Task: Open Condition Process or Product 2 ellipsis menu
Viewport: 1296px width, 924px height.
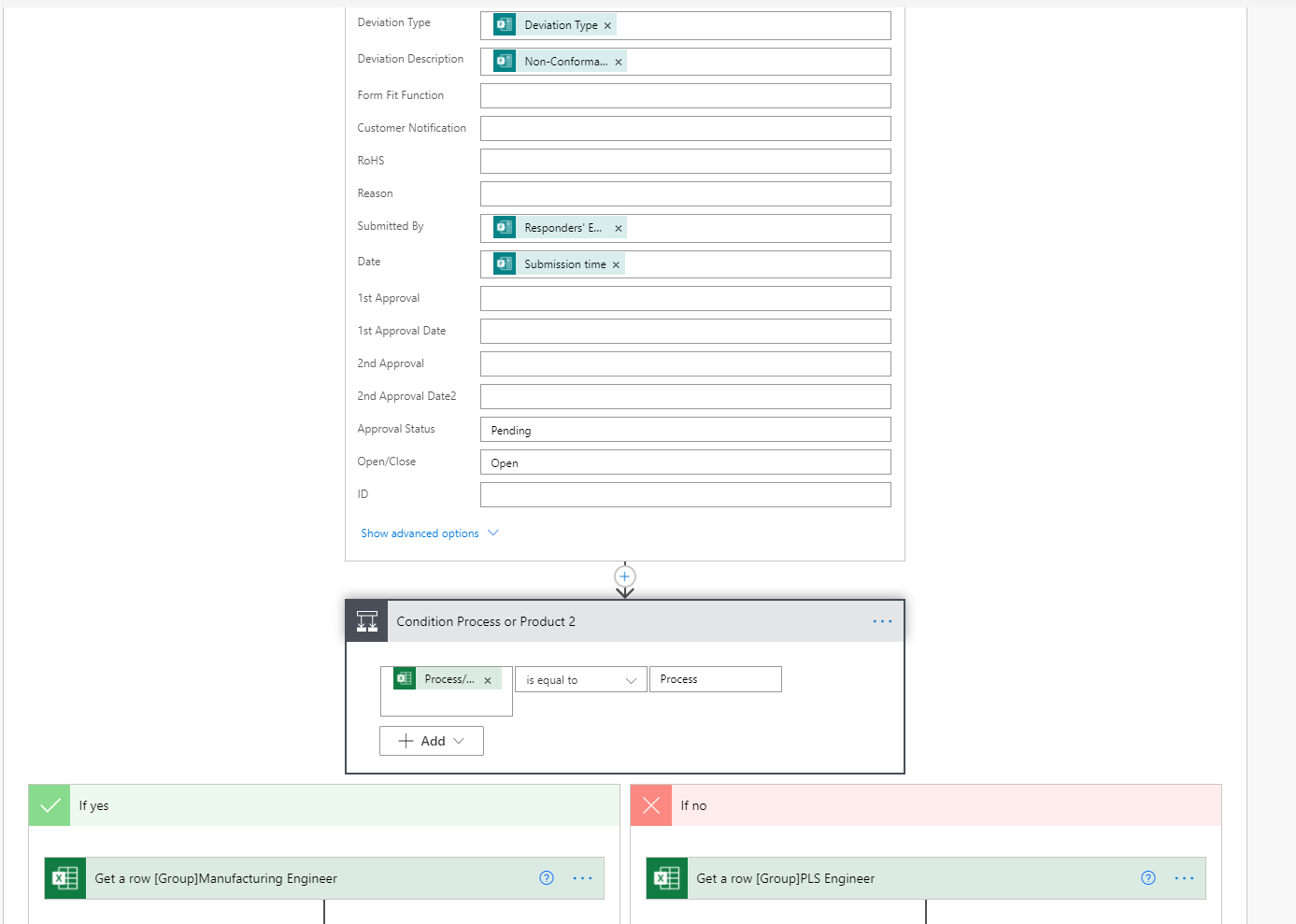Action: [x=882, y=621]
